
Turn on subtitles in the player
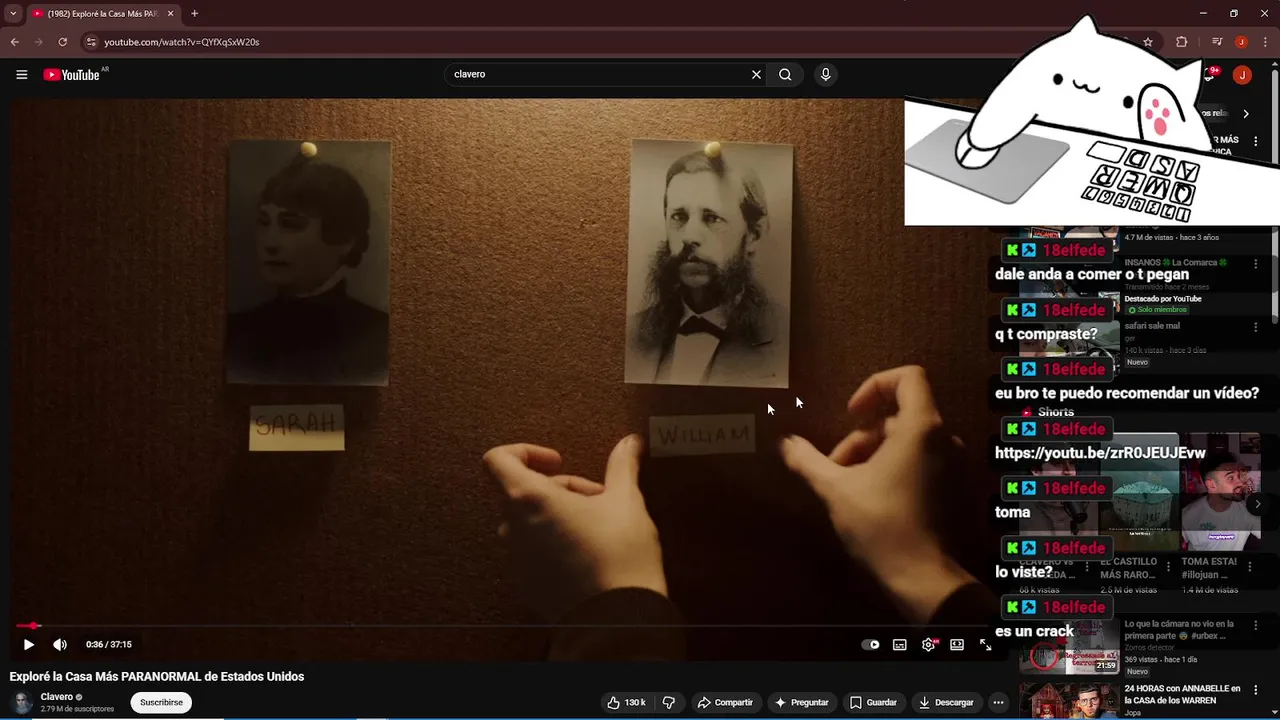[x=900, y=645]
